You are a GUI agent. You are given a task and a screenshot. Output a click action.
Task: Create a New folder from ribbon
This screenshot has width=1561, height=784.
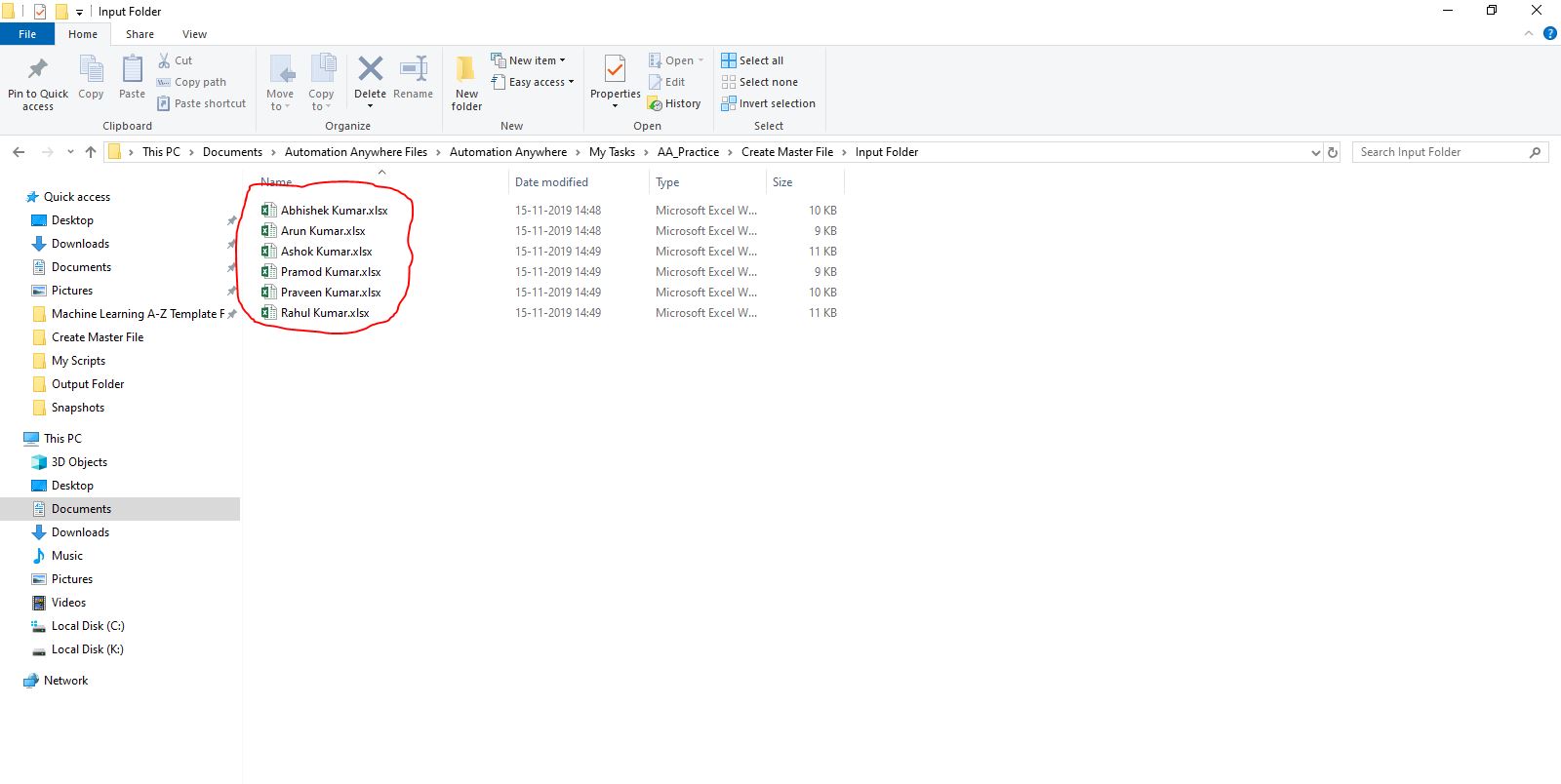(x=466, y=82)
